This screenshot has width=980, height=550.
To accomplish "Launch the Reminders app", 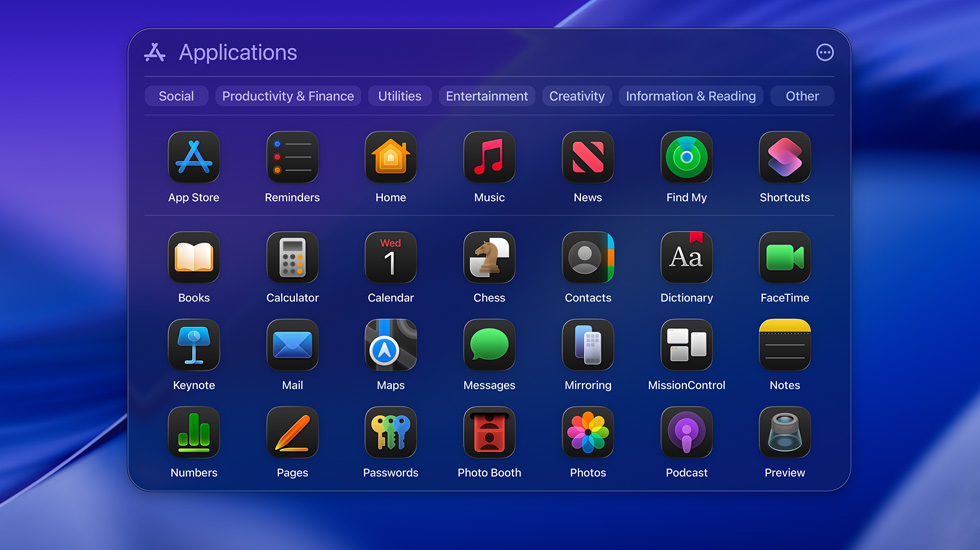I will pyautogui.click(x=292, y=158).
